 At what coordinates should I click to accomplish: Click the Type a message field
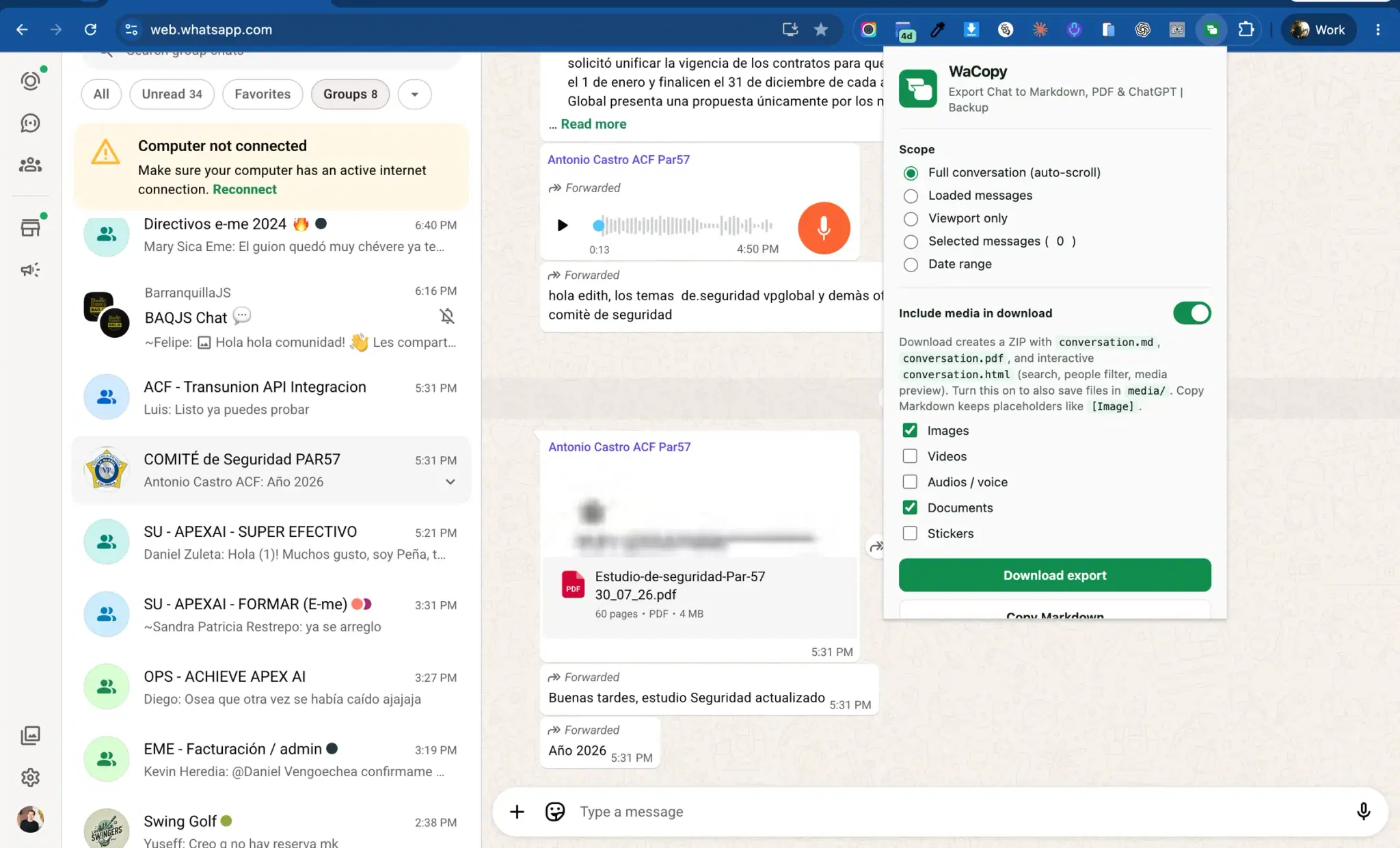point(957,812)
